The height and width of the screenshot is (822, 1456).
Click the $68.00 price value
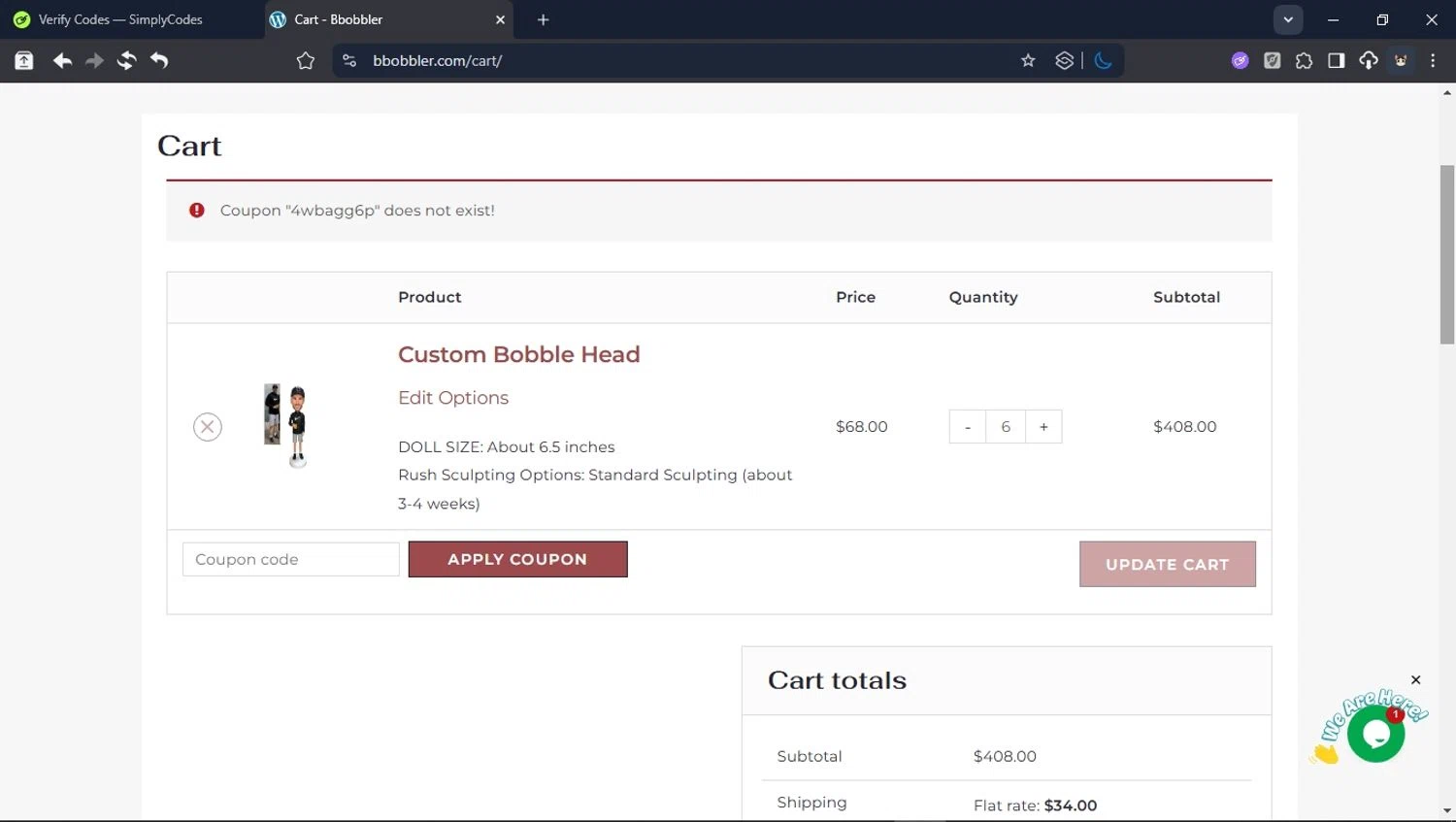(862, 427)
